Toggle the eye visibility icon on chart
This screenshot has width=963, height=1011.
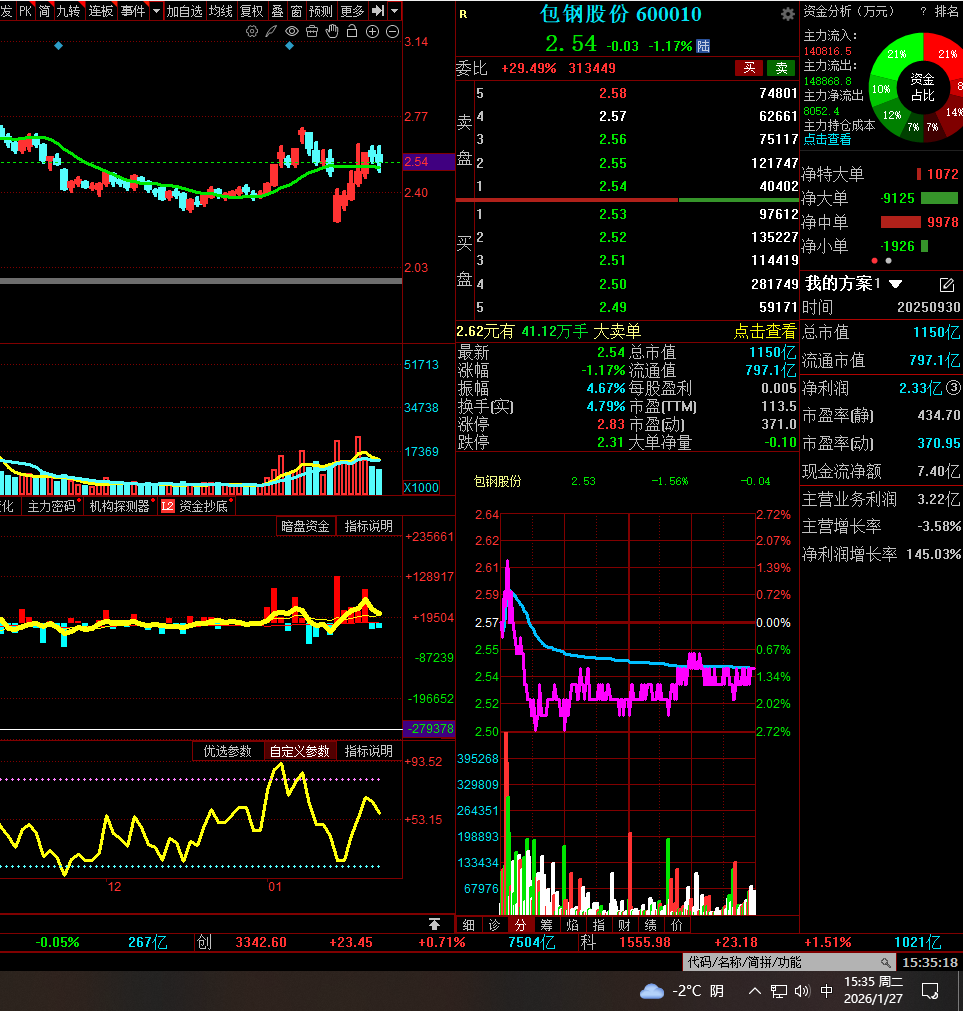tap(292, 31)
